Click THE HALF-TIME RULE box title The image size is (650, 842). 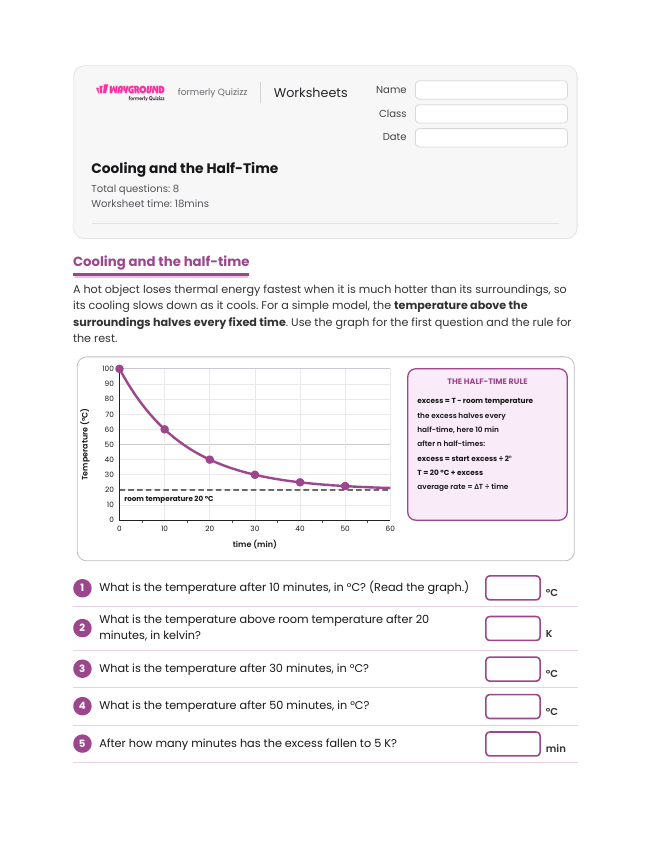(487, 381)
